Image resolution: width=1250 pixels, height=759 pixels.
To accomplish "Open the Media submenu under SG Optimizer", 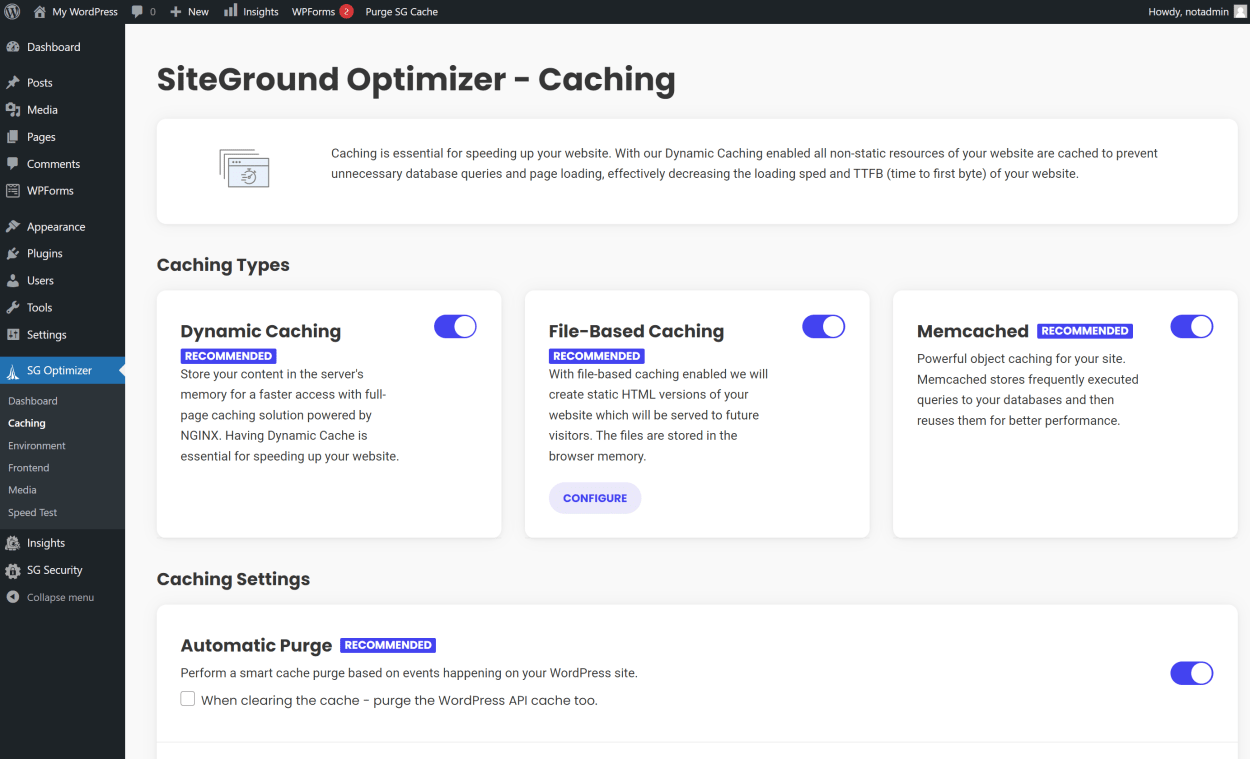I will (x=22, y=490).
